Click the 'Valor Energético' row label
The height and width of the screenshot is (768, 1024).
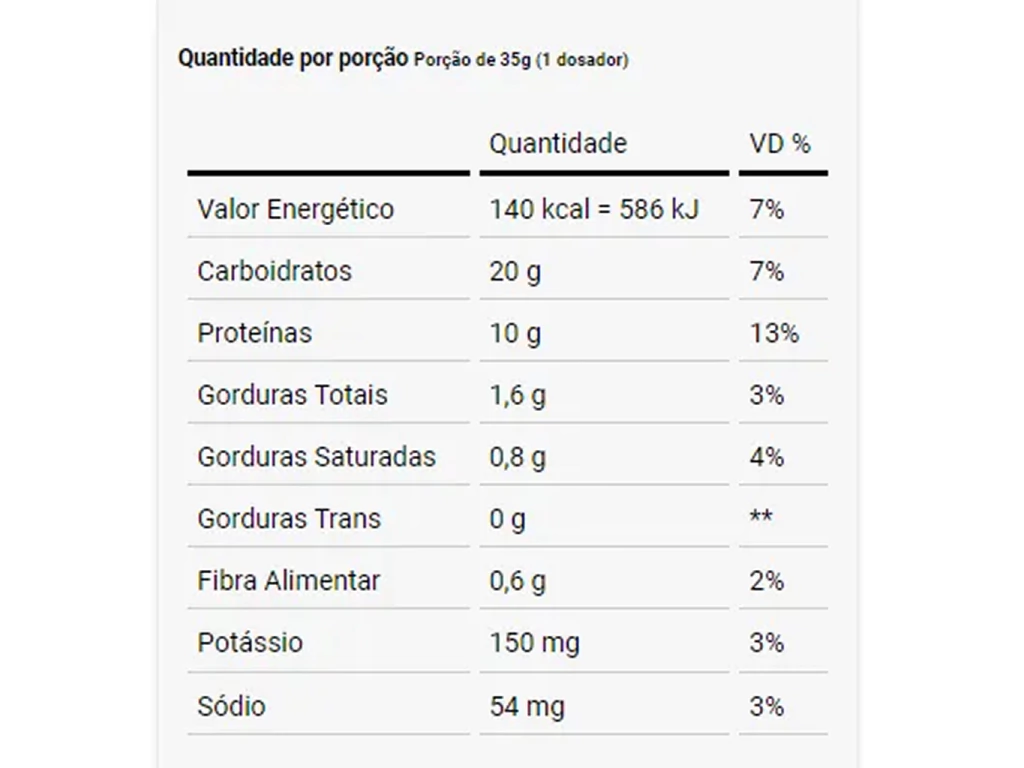(296, 210)
